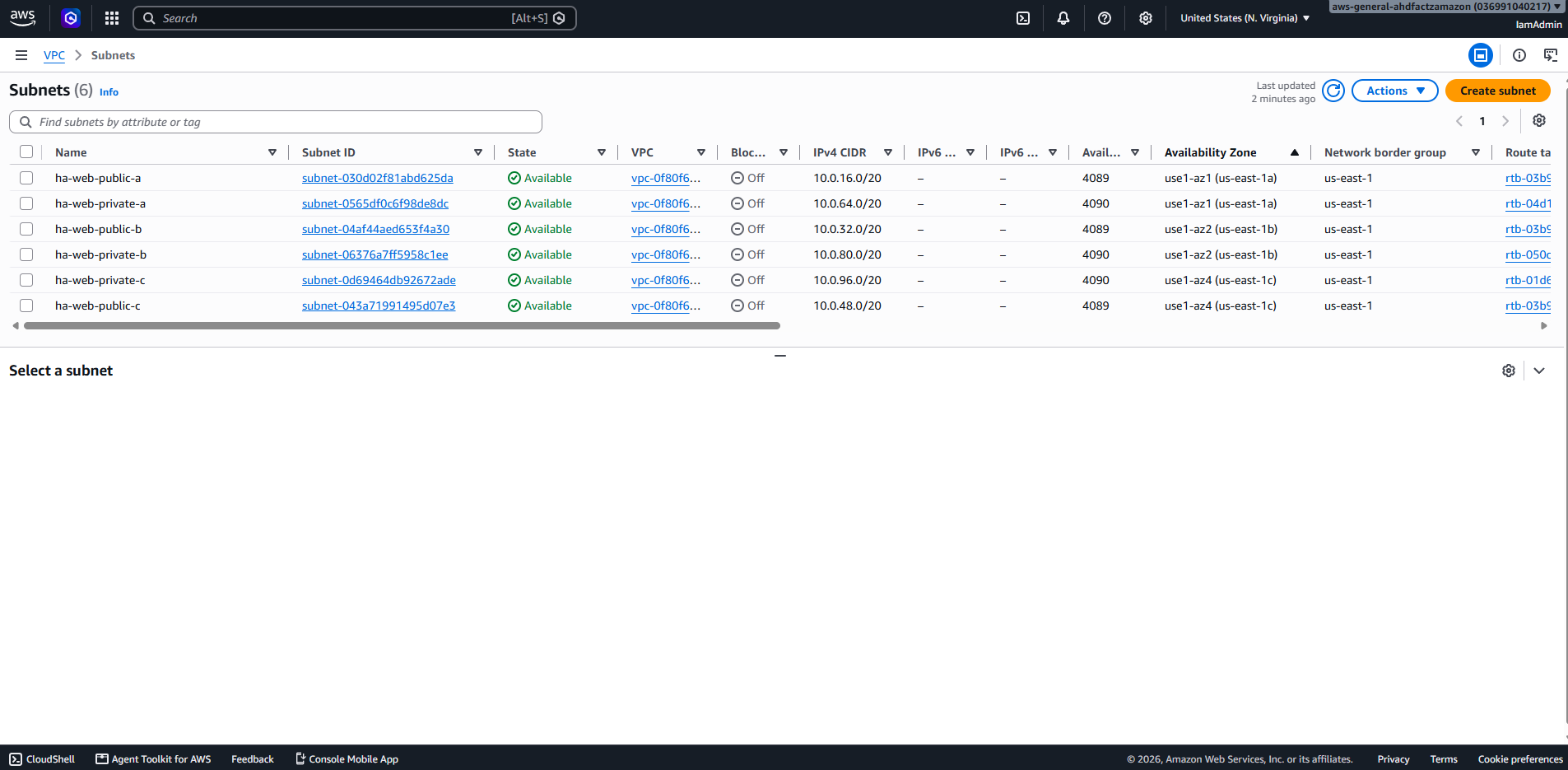Image resolution: width=1568 pixels, height=770 pixels.
Task: Toggle the left navigation hamburger menu
Action: pos(21,55)
